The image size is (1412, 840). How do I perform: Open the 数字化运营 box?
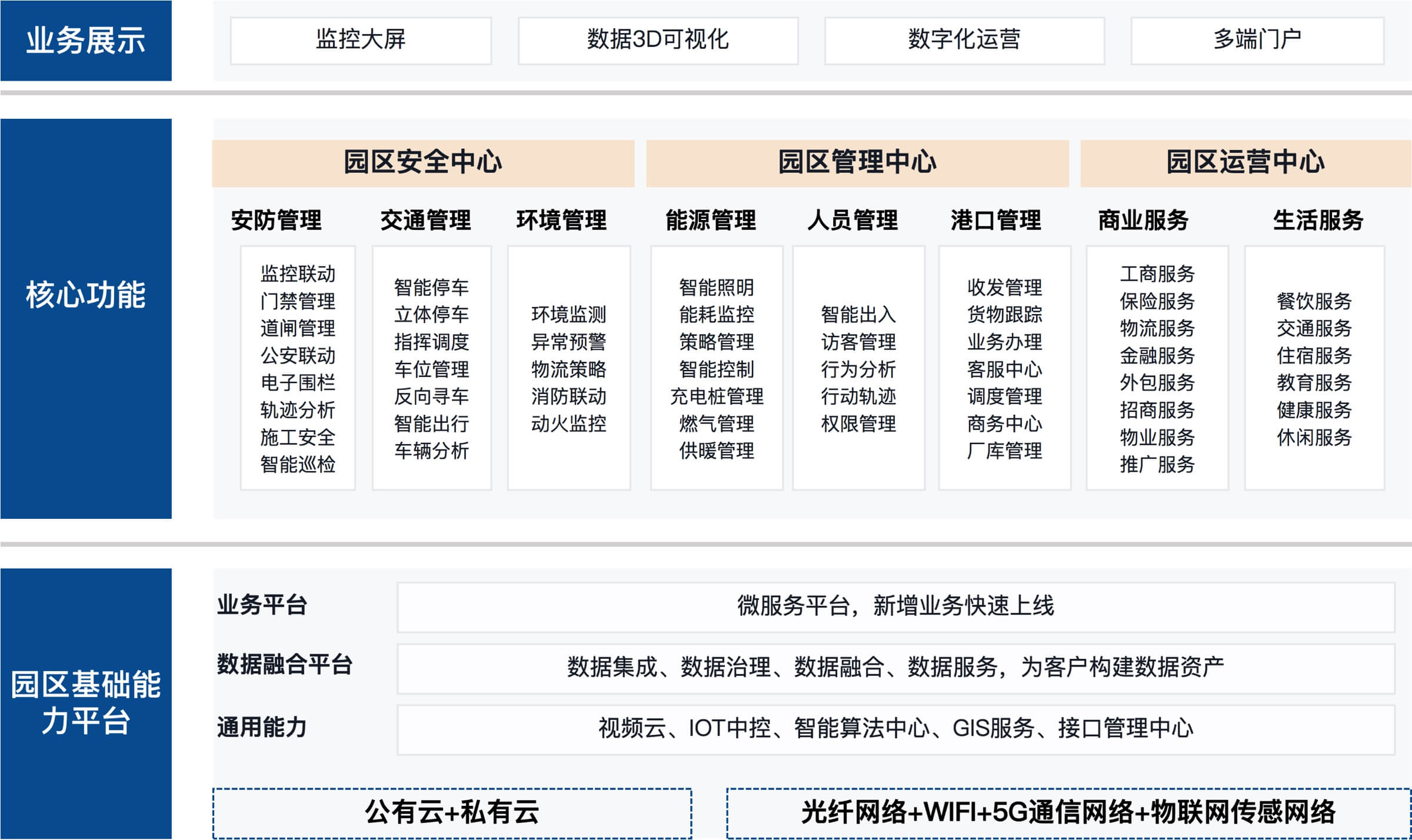964,40
